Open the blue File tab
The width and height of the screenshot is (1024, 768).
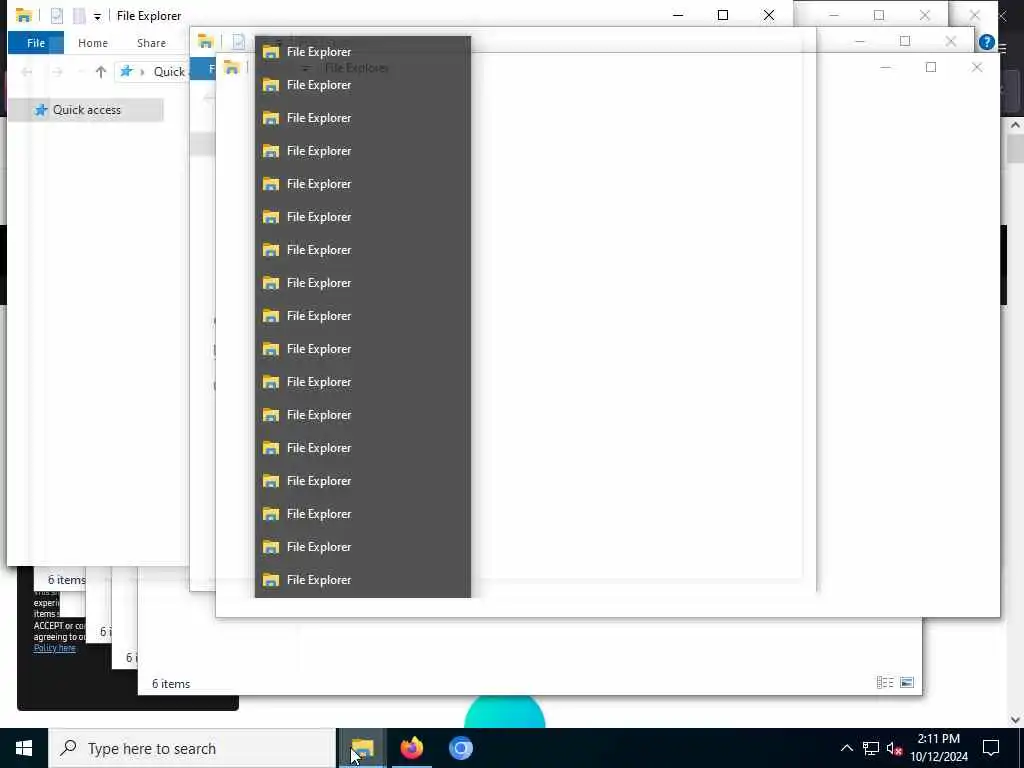[36, 43]
